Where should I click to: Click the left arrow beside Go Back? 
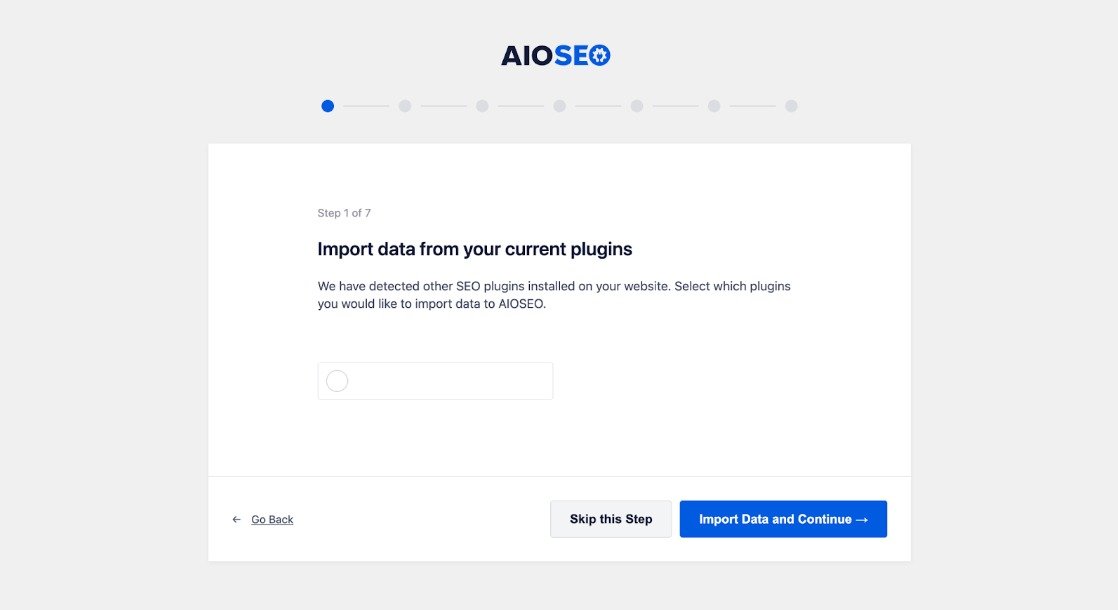[x=237, y=520]
